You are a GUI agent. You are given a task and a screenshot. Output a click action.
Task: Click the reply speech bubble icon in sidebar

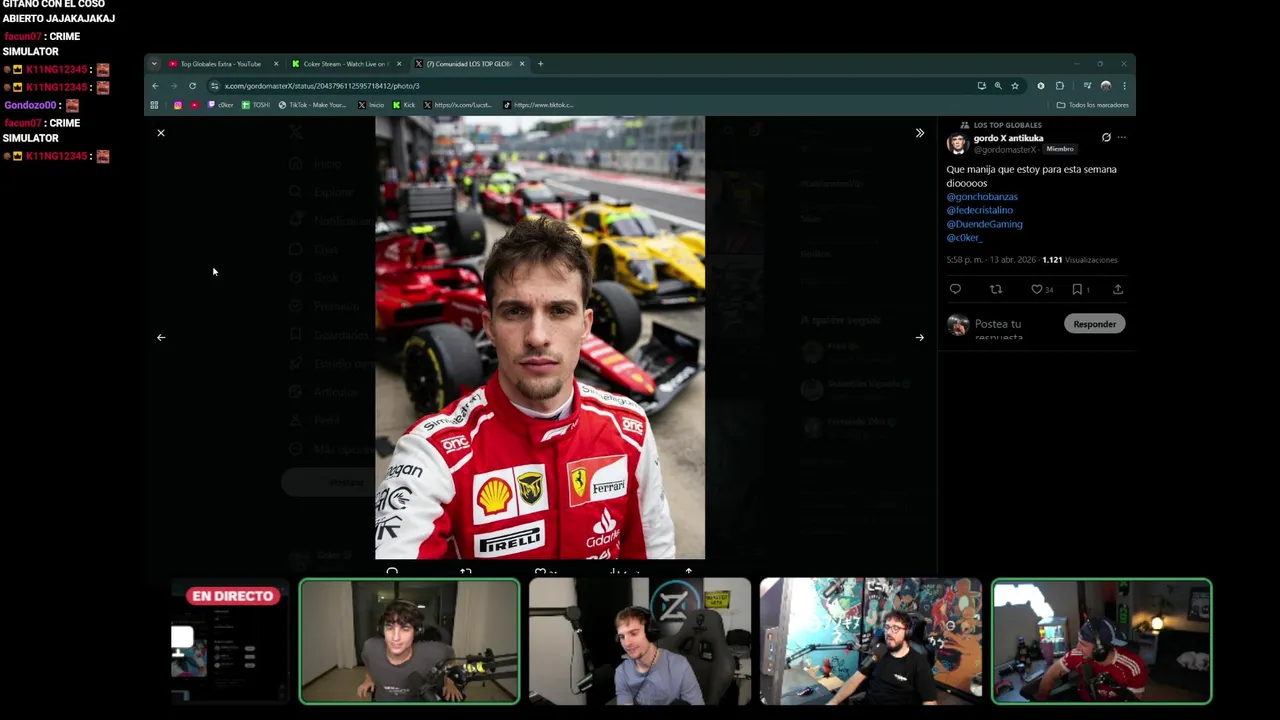(955, 289)
